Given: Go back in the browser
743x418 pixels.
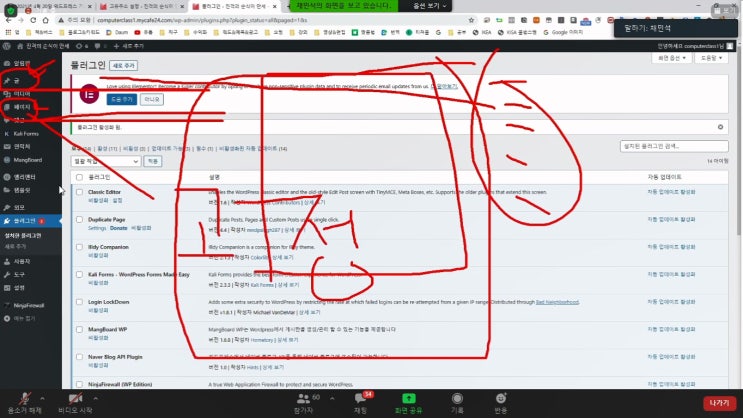Looking at the screenshot, I should [x=9, y=20].
